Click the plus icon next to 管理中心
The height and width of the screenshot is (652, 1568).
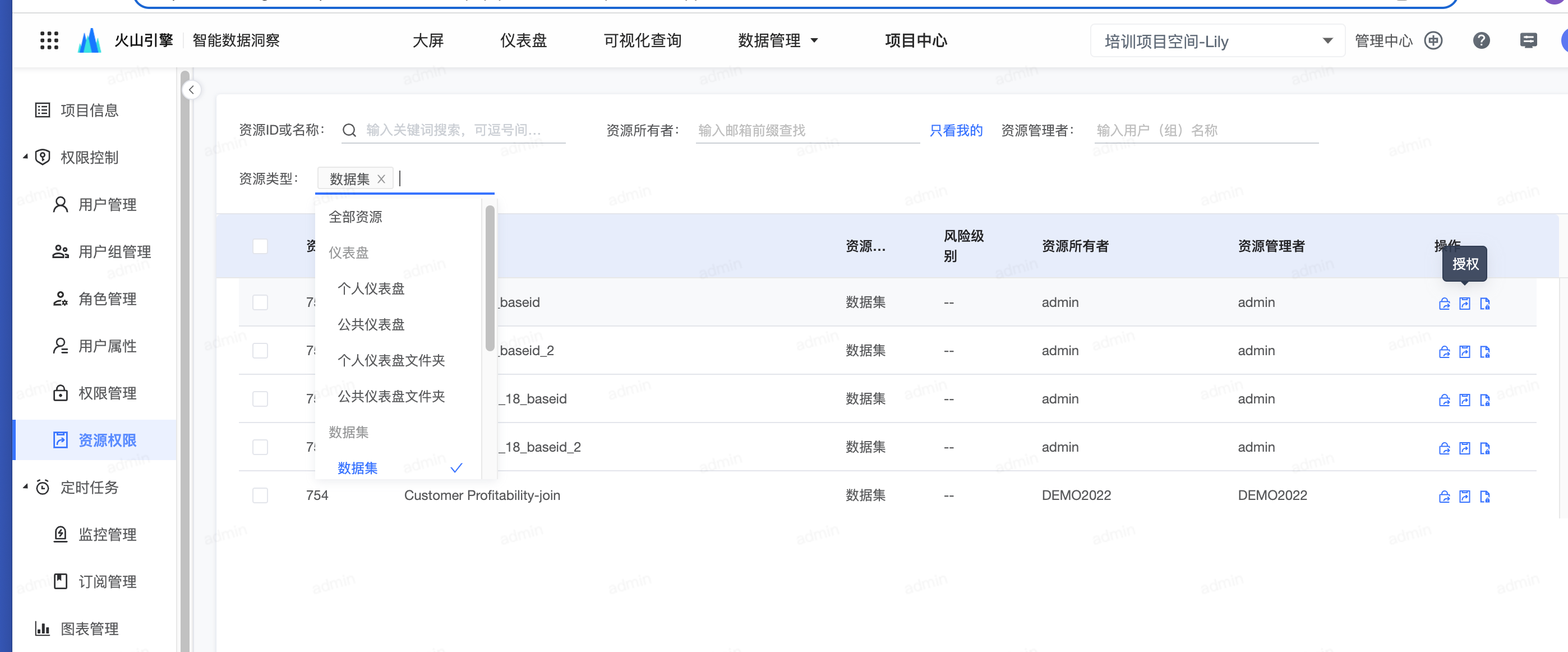click(1433, 41)
